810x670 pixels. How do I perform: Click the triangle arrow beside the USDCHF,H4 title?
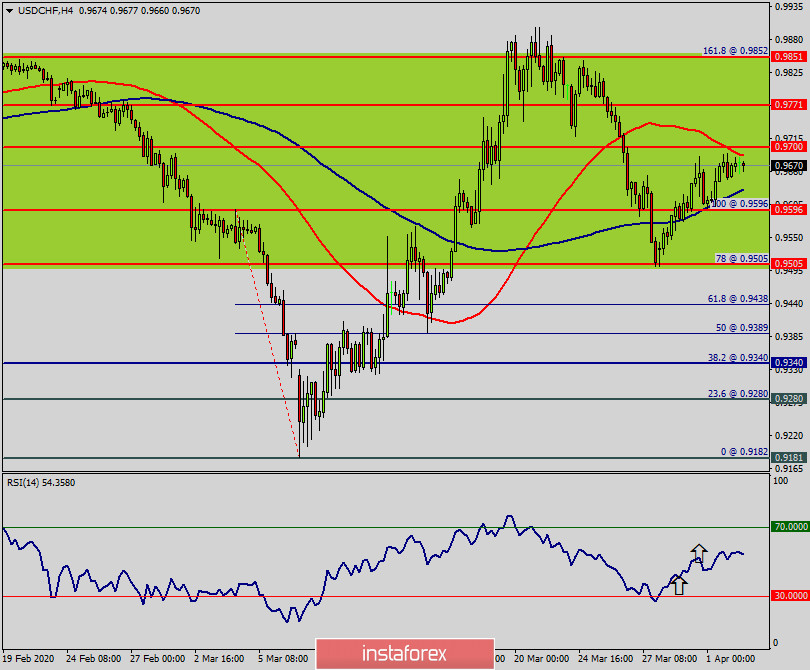[9, 9]
